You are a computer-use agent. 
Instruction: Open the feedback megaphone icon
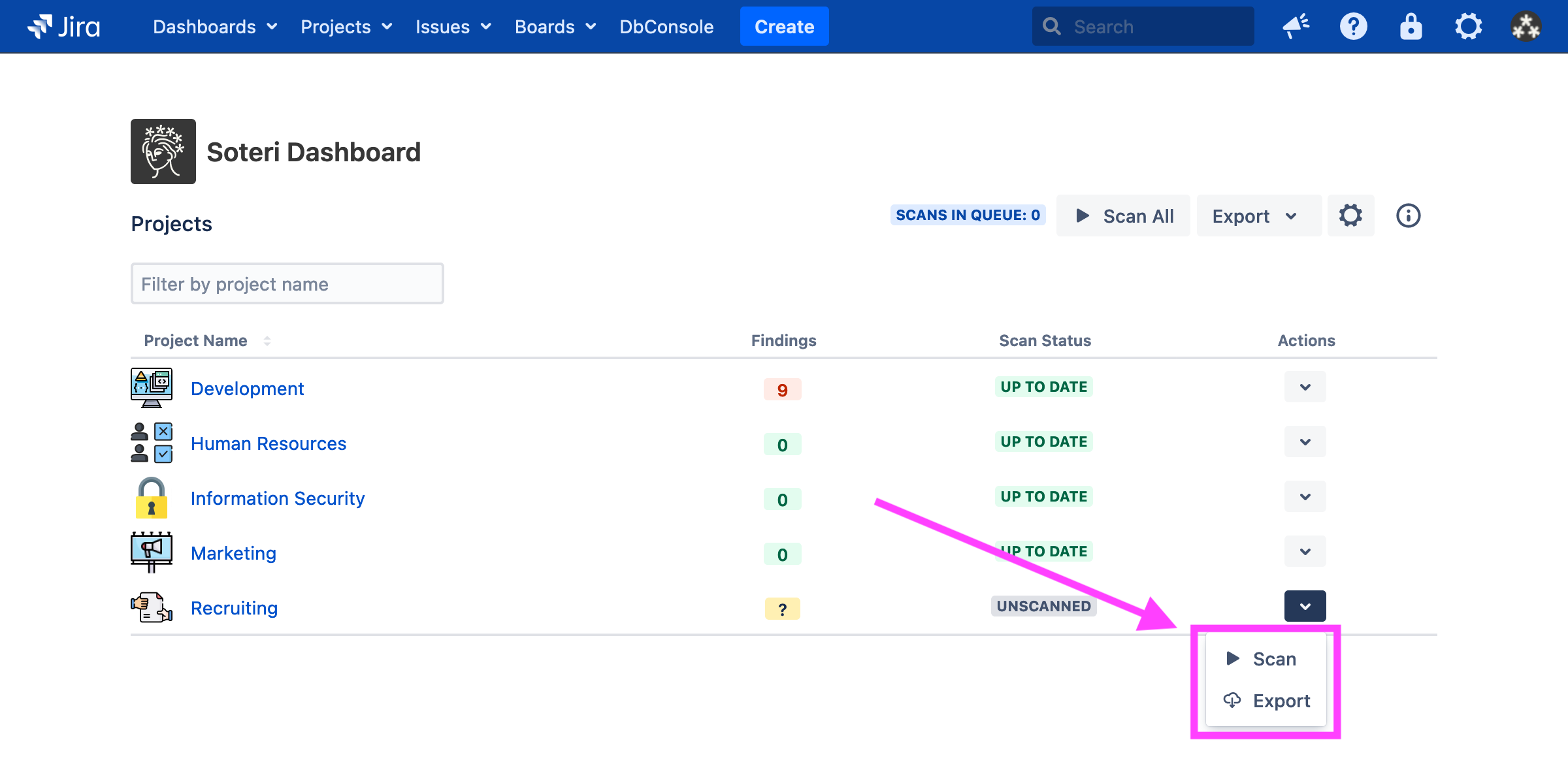click(1296, 27)
